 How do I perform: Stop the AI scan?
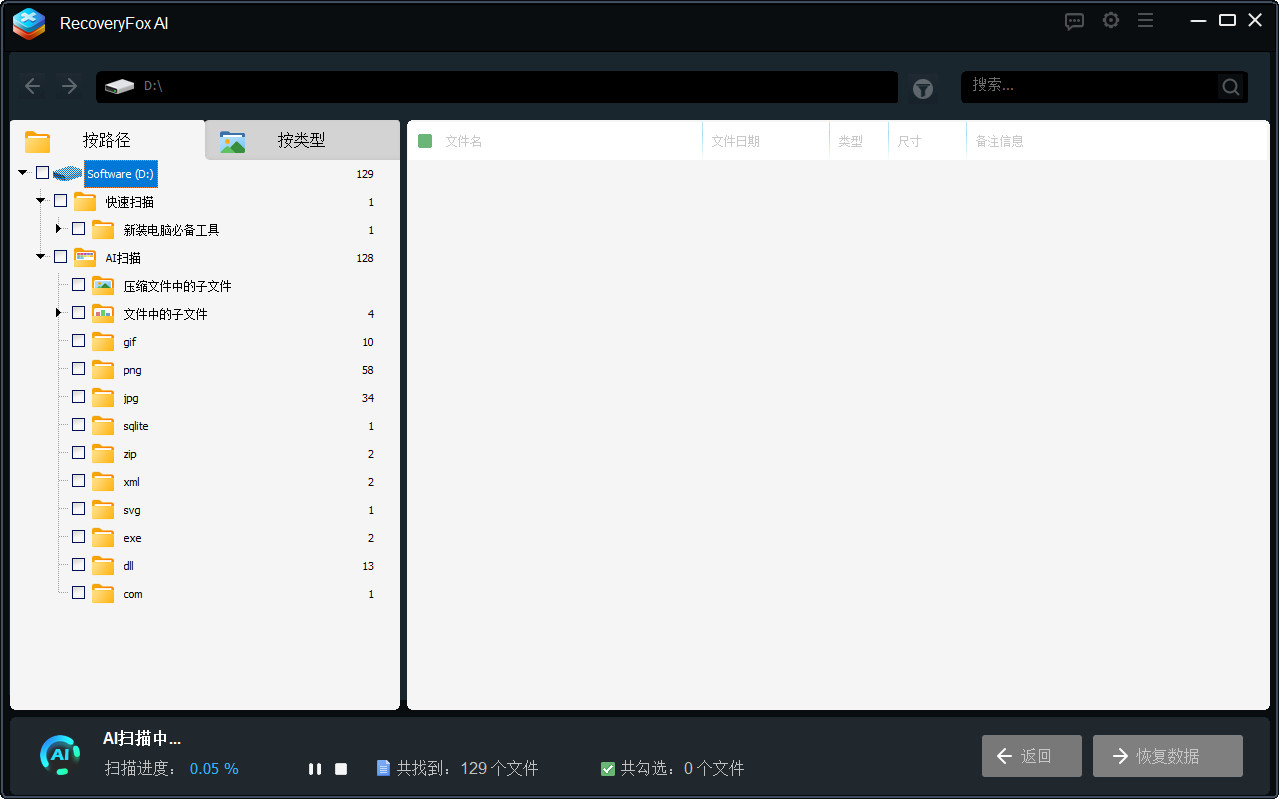[340, 768]
